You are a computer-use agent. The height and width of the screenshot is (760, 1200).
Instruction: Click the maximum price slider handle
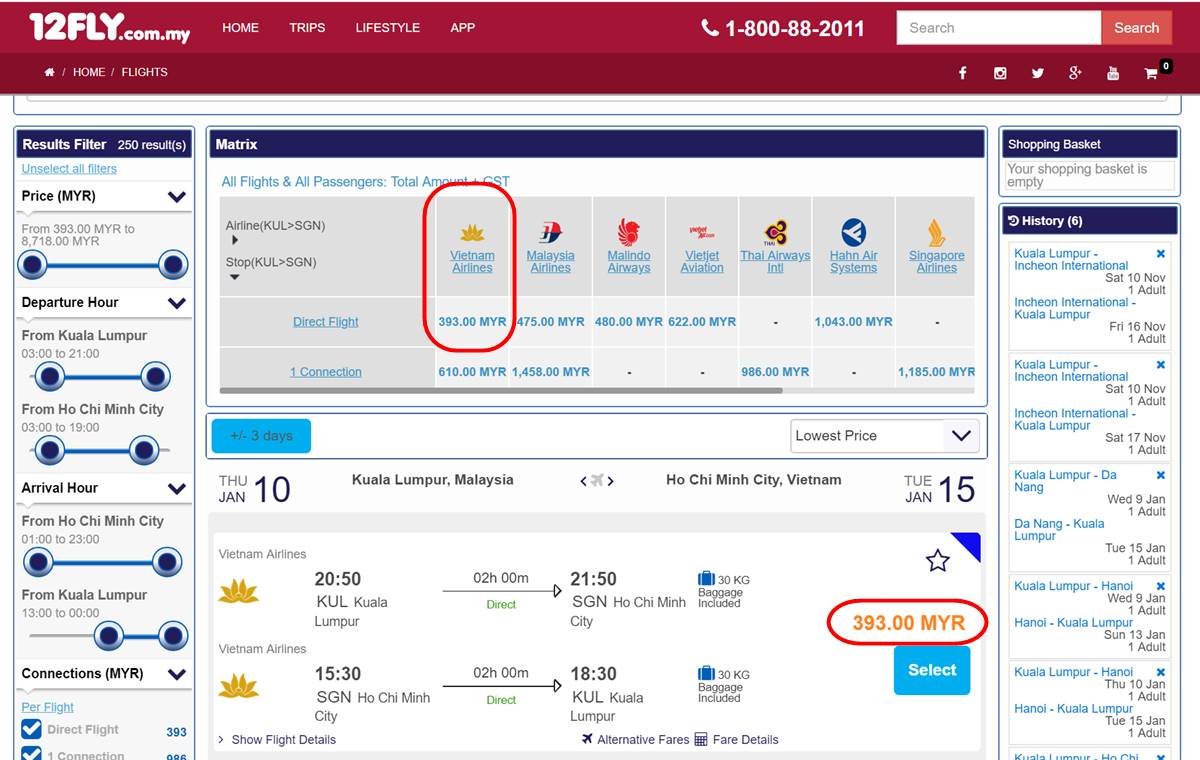tap(173, 266)
